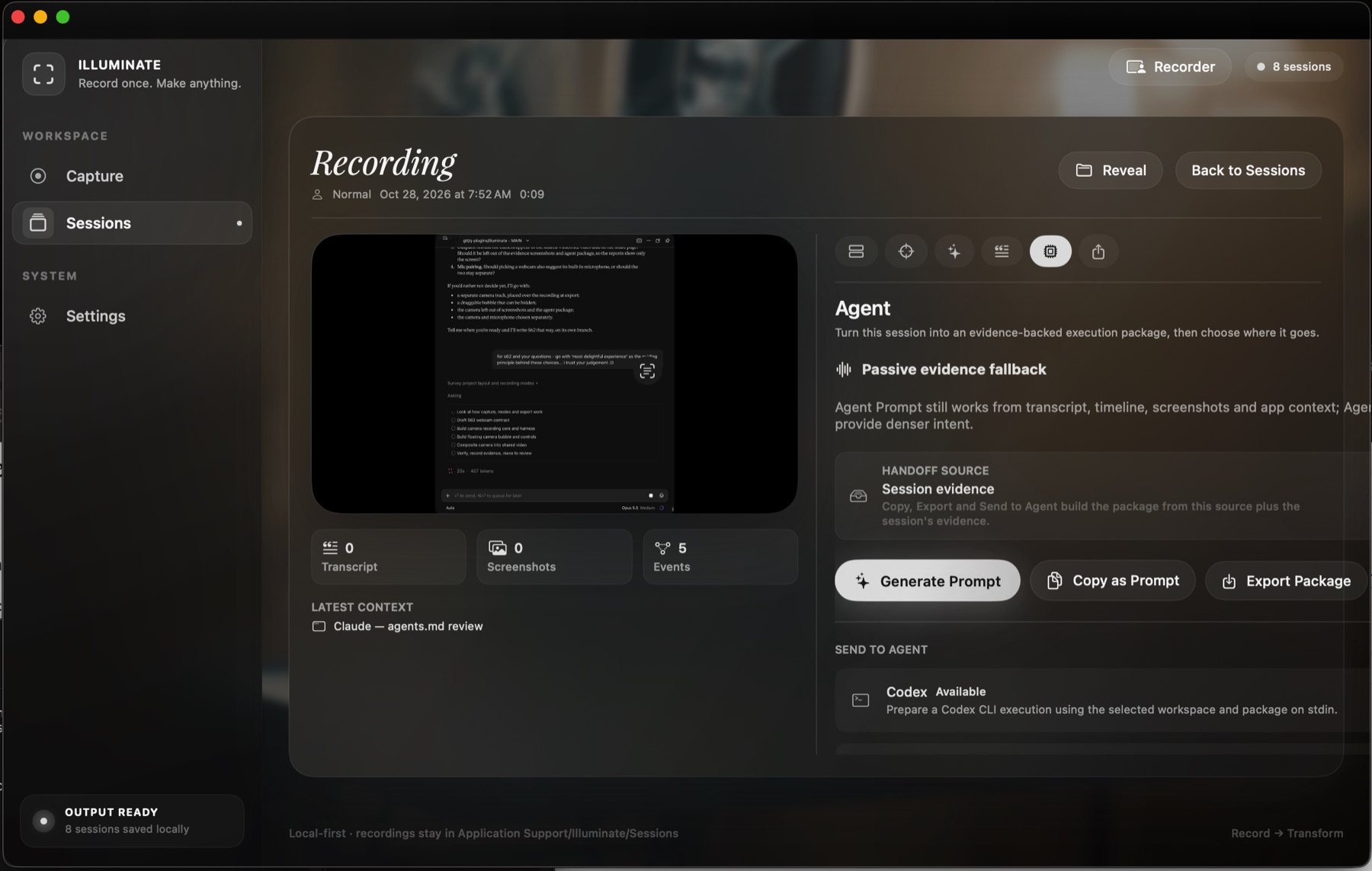Click the tray icon beside Session evidence
This screenshot has width=1372, height=871.
click(858, 496)
